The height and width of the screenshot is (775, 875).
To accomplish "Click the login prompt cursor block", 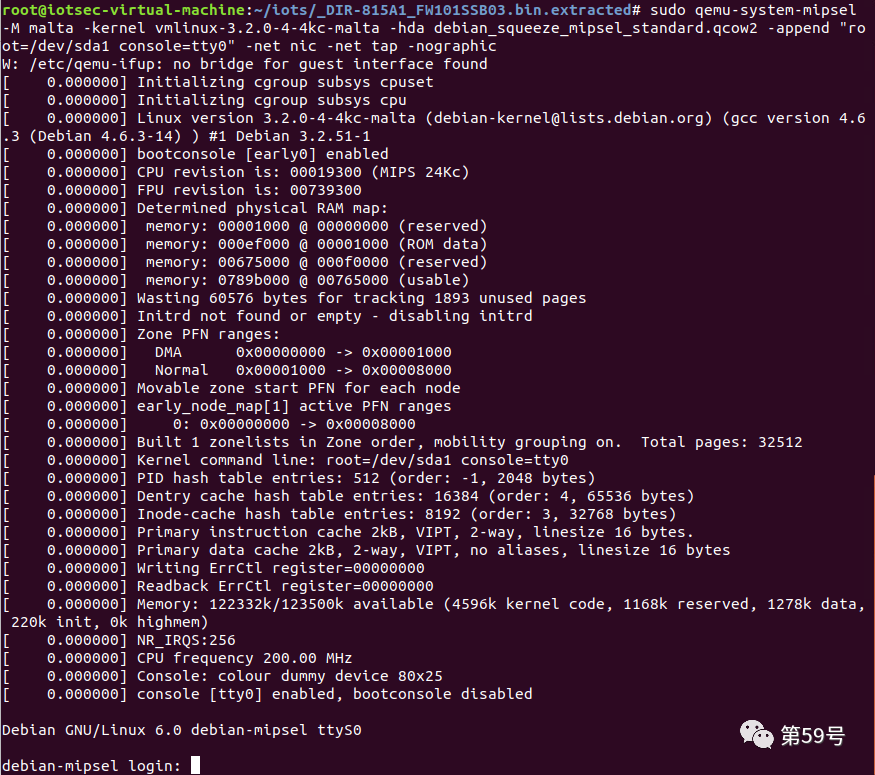I will (195, 765).
